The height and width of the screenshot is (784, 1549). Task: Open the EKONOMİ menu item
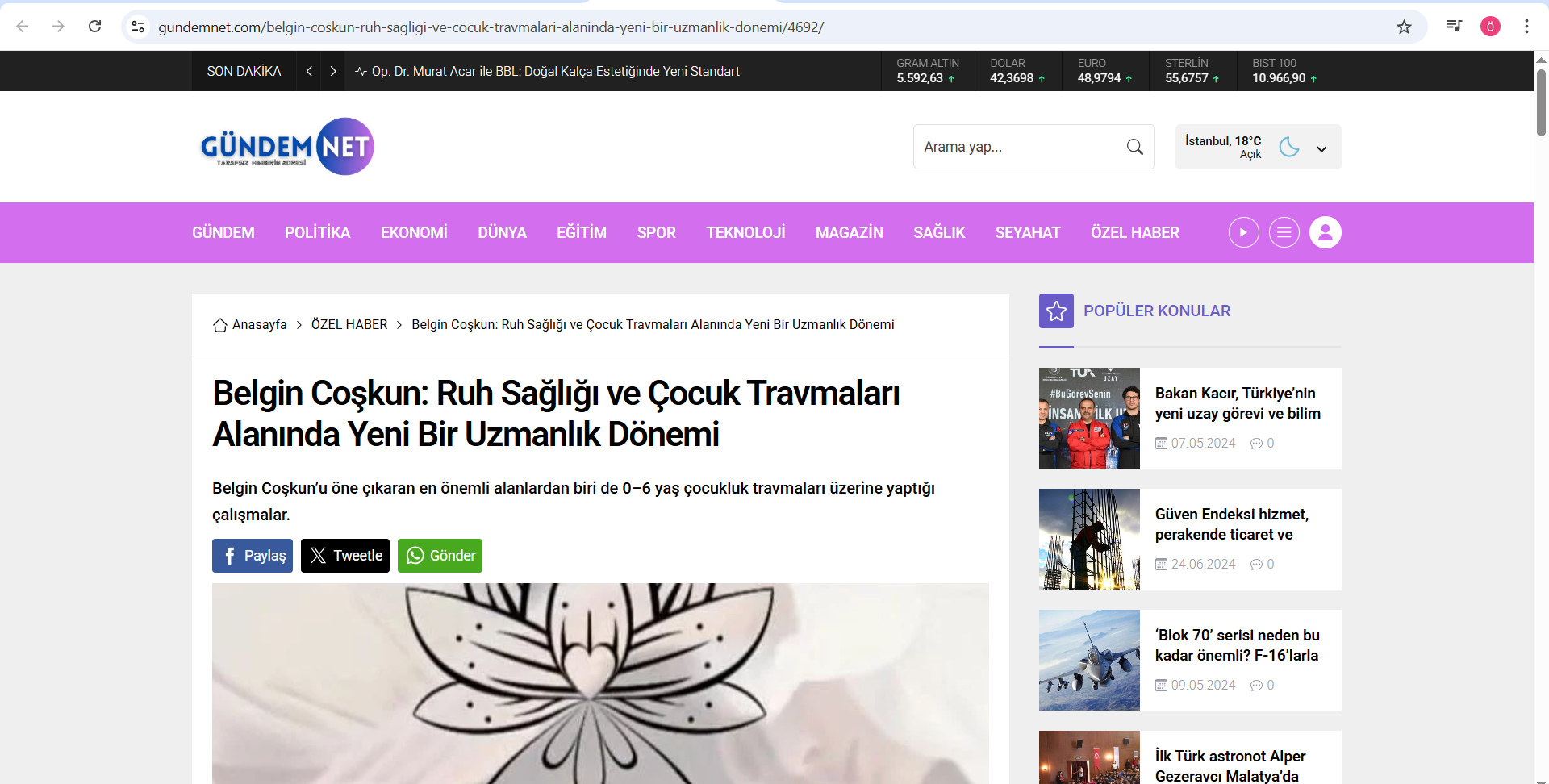[414, 232]
